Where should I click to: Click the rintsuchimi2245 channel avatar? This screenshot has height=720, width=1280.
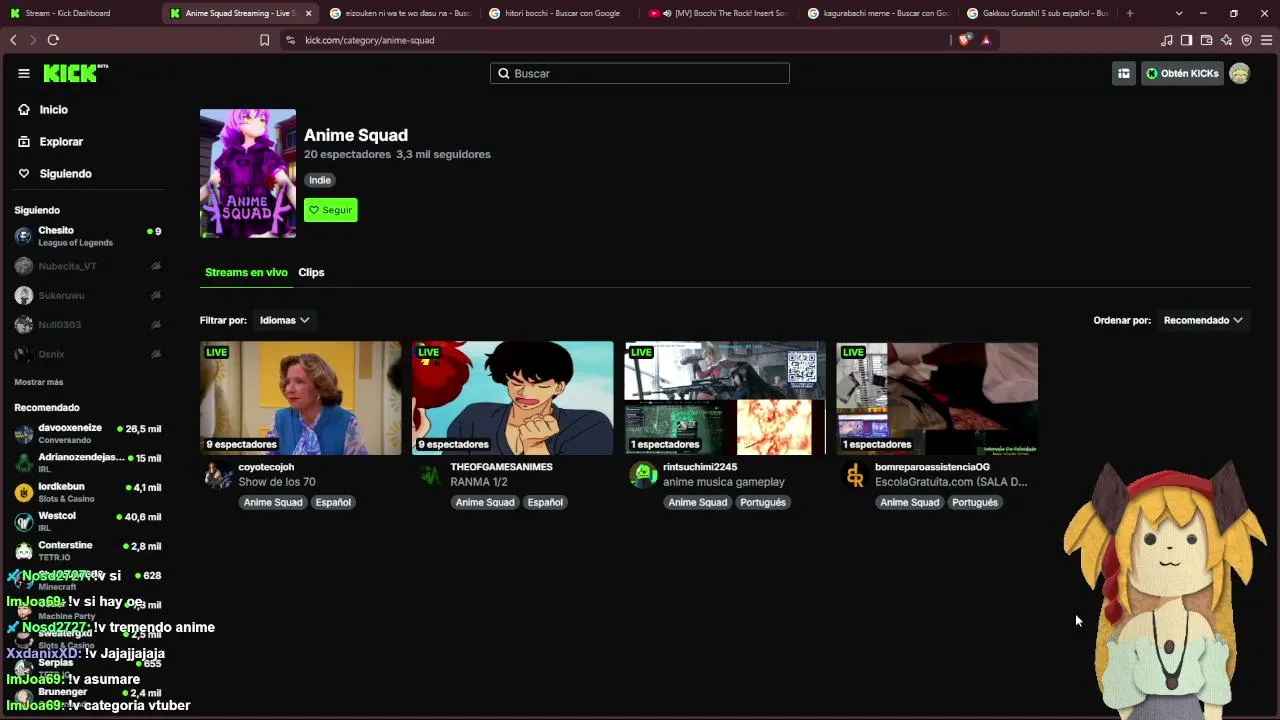[x=643, y=475]
